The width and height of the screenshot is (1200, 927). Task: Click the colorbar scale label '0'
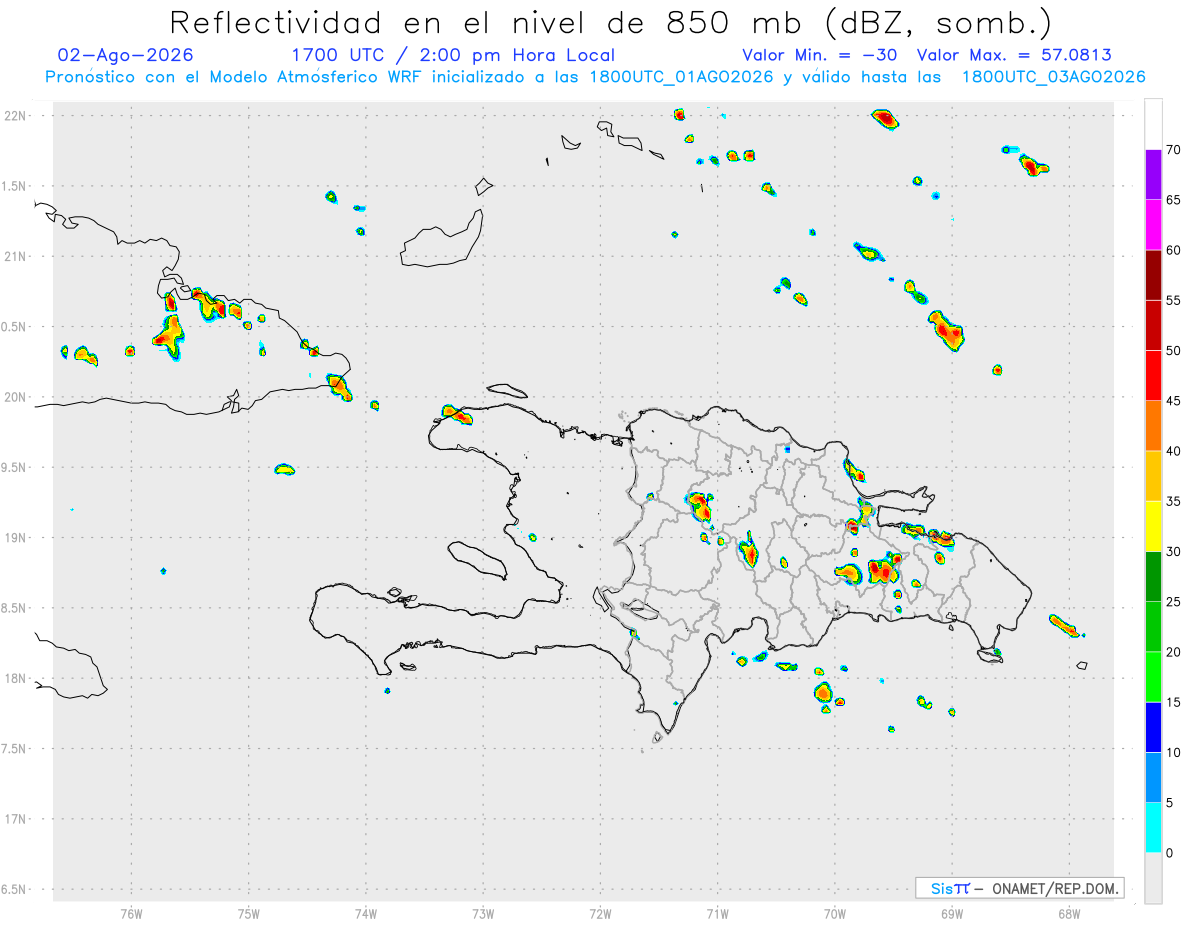tap(1170, 853)
